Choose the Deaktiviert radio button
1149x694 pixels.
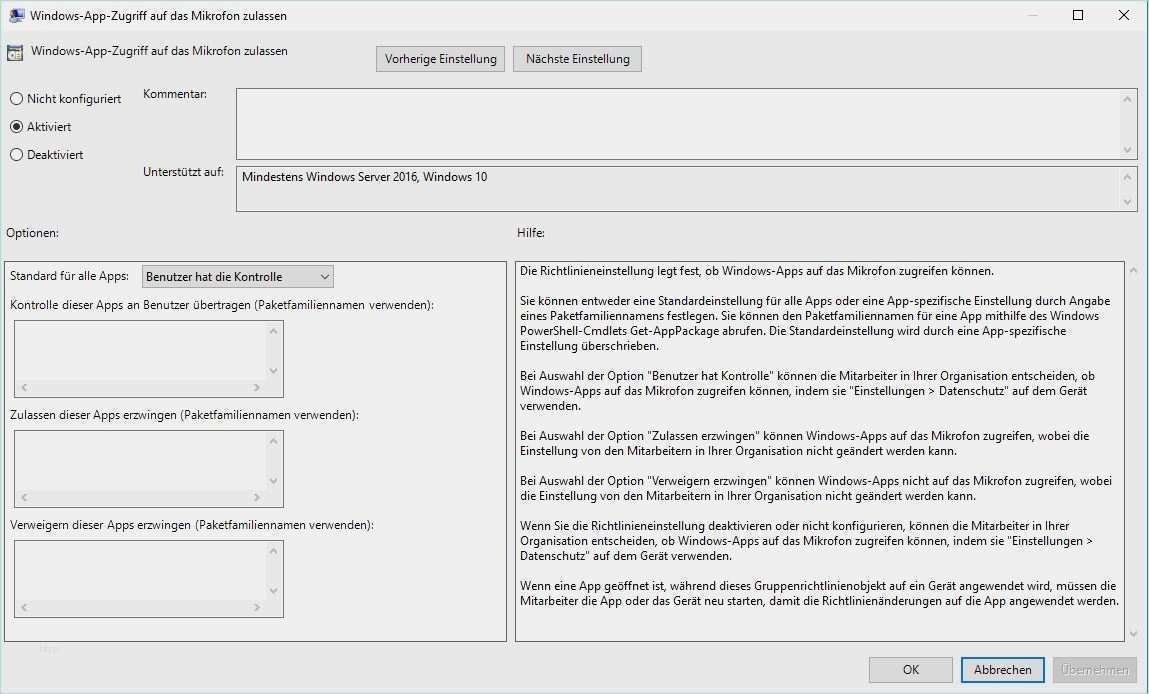pos(16,155)
